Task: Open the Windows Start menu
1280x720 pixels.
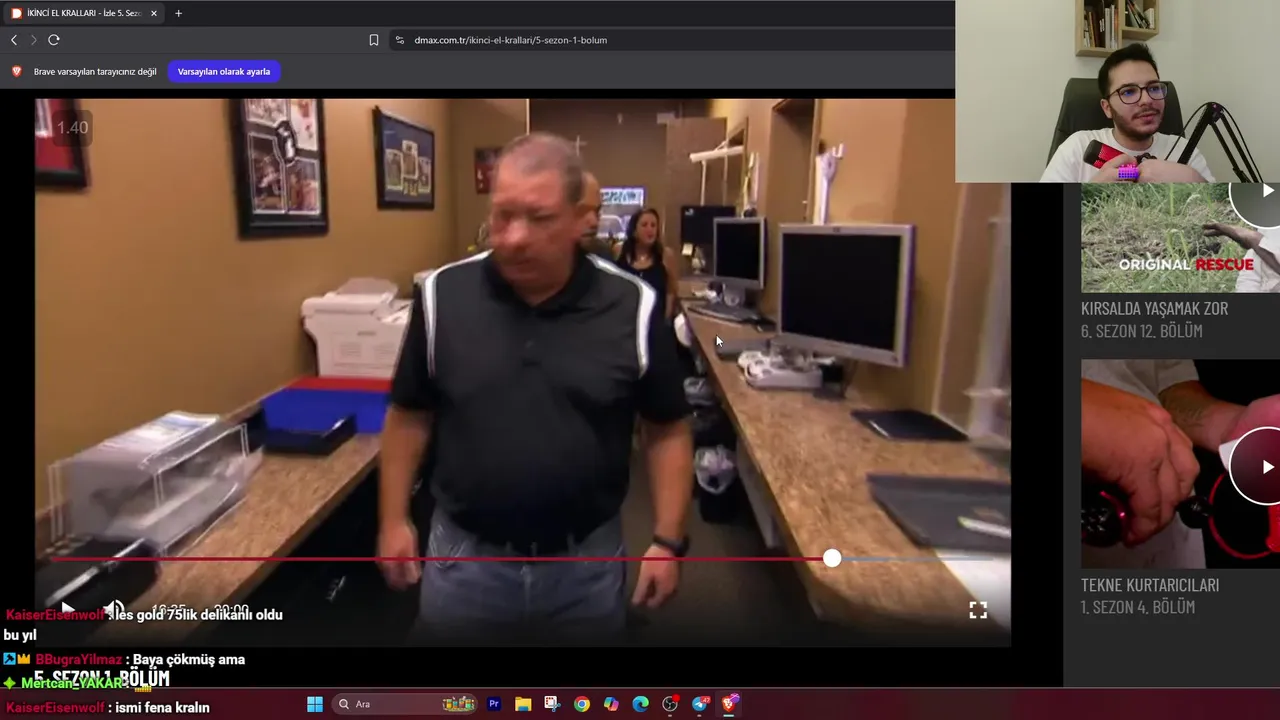Action: point(315,704)
